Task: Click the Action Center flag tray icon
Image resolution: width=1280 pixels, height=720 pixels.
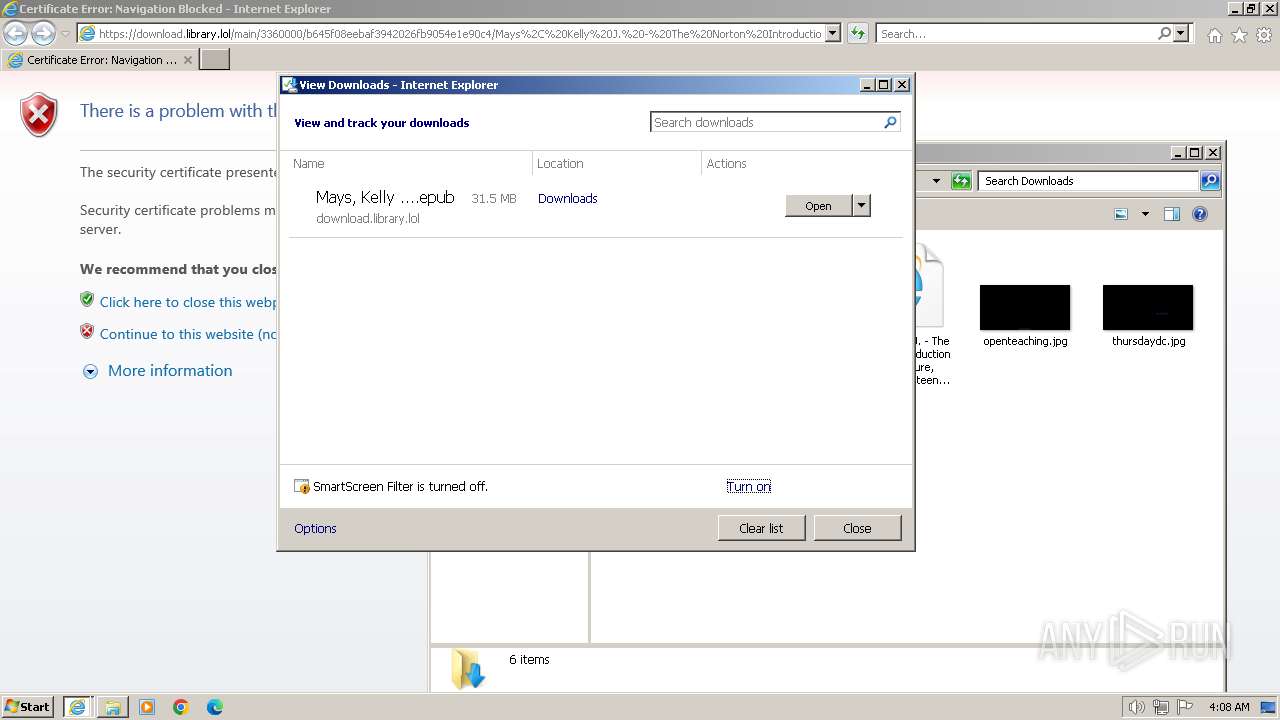Action: click(x=1185, y=707)
